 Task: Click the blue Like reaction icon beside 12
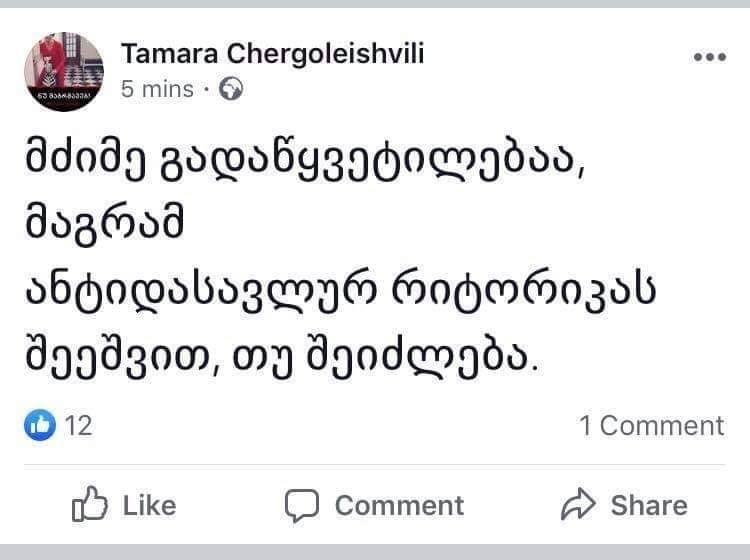40,425
